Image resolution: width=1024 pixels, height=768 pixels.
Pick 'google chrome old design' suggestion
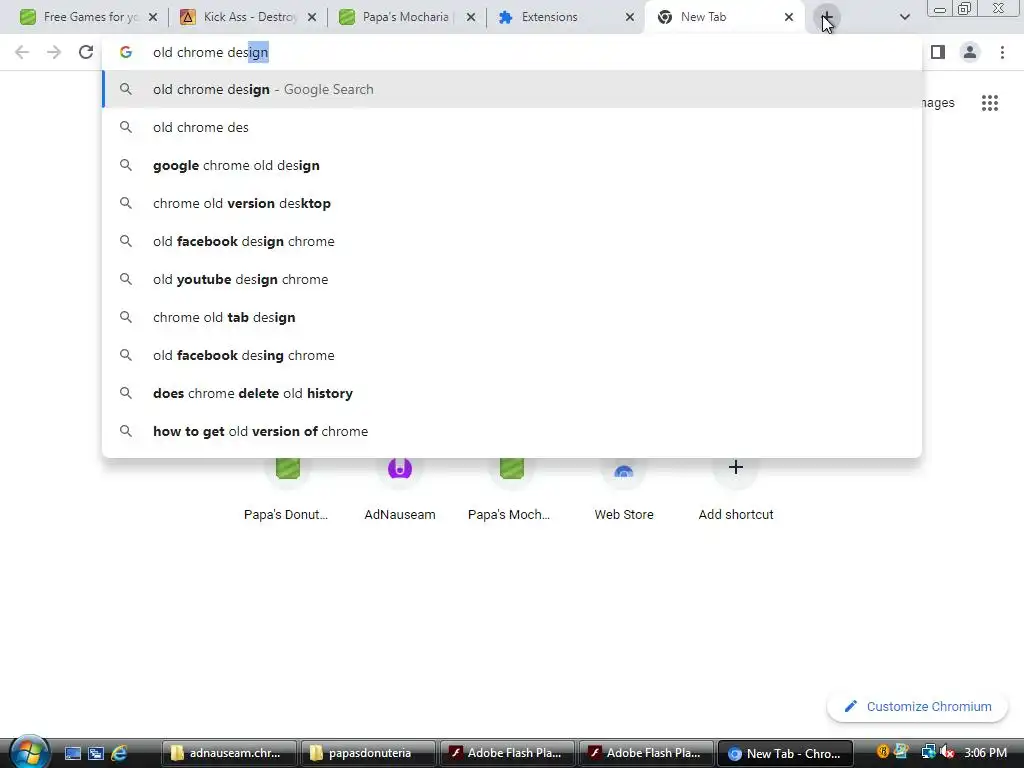pos(512,165)
